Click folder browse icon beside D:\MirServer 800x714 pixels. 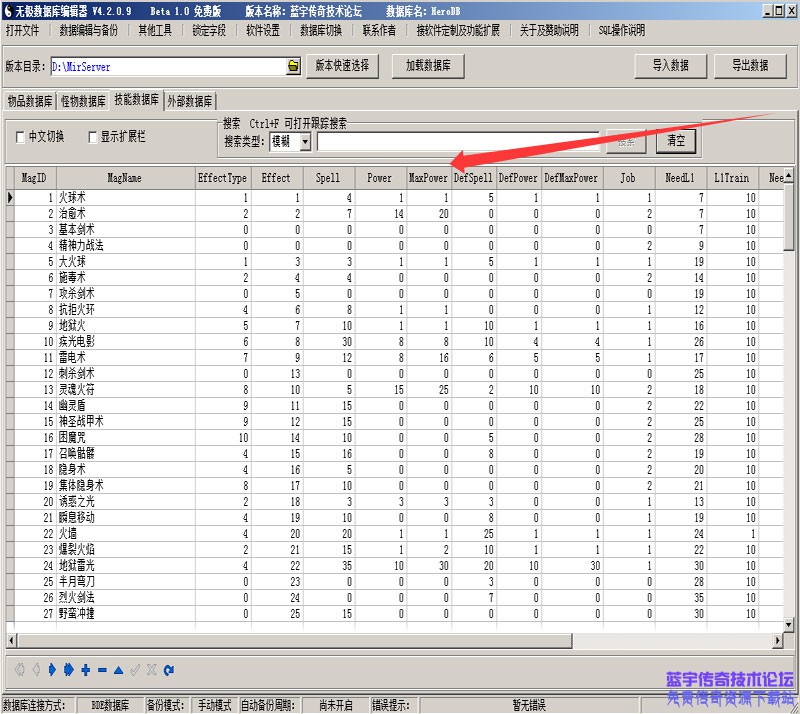tap(293, 66)
